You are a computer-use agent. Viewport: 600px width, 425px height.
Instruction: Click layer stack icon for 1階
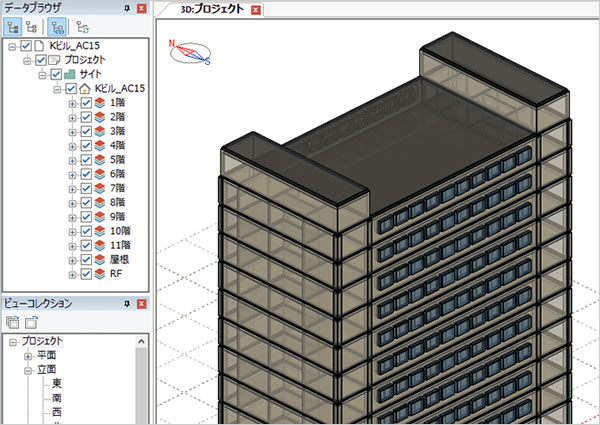coord(99,103)
